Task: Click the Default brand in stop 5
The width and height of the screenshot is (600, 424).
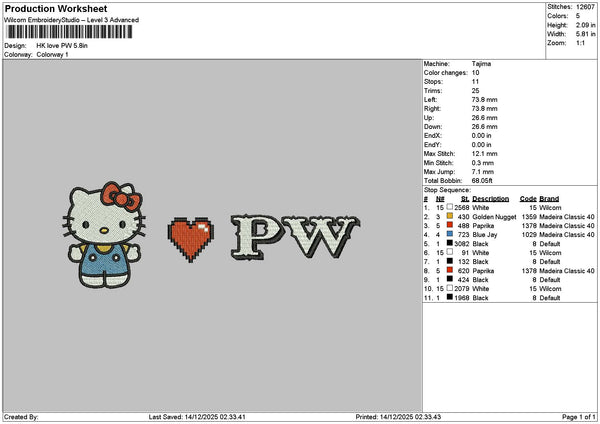Action: pos(549,244)
